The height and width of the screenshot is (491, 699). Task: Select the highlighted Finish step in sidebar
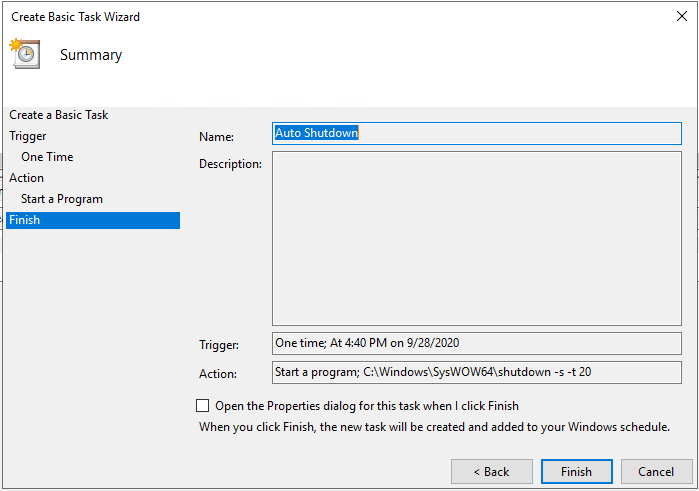(93, 220)
